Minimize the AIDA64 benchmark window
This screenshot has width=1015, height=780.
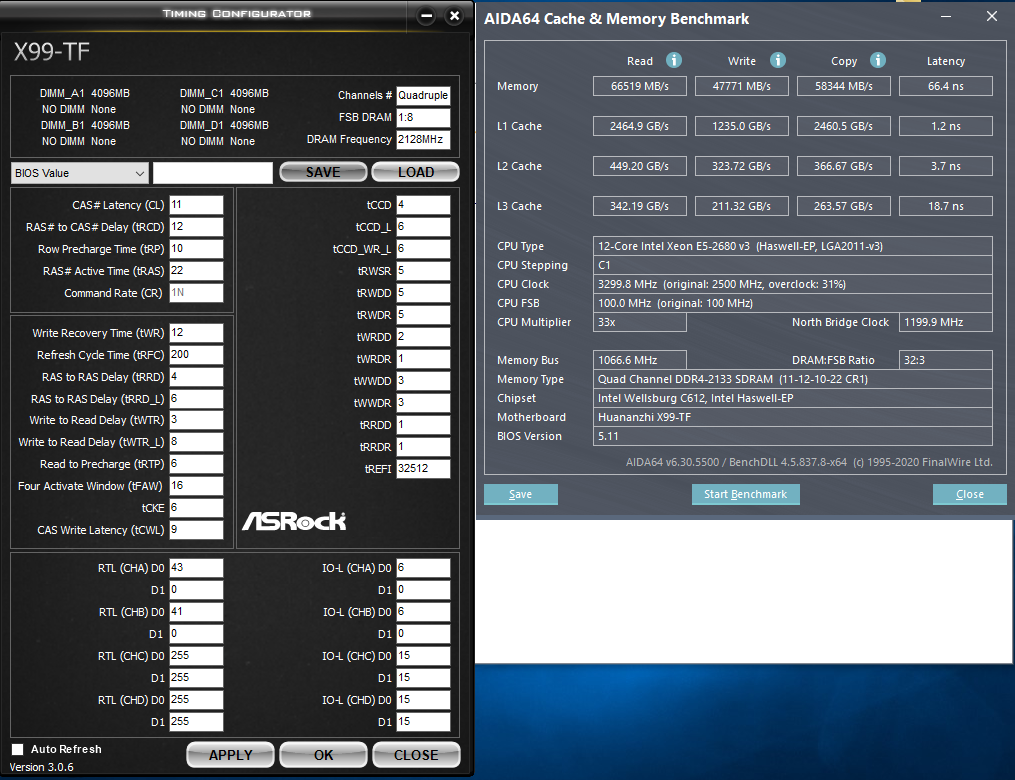point(946,16)
